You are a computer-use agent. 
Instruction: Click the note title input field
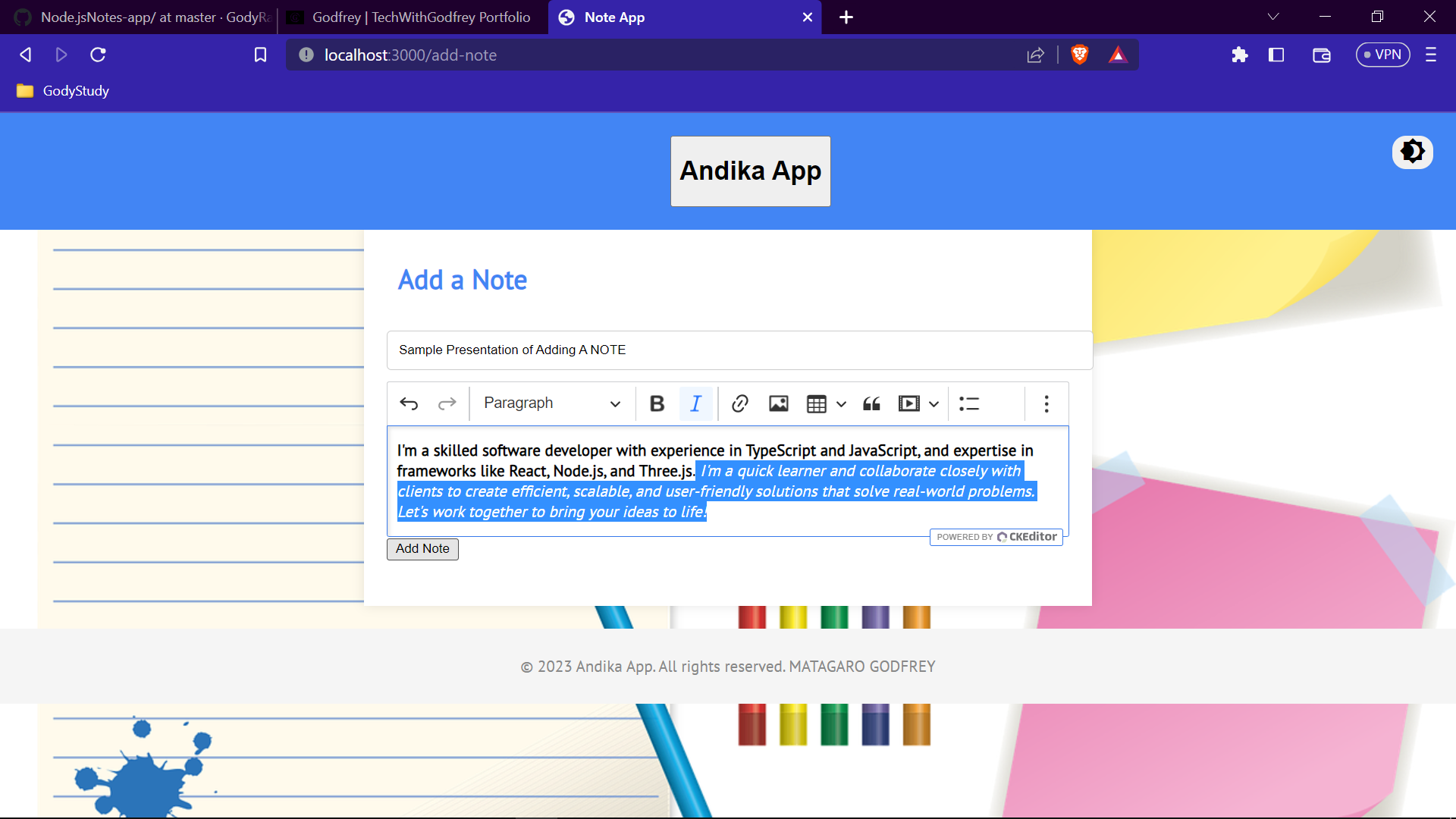click(x=739, y=350)
